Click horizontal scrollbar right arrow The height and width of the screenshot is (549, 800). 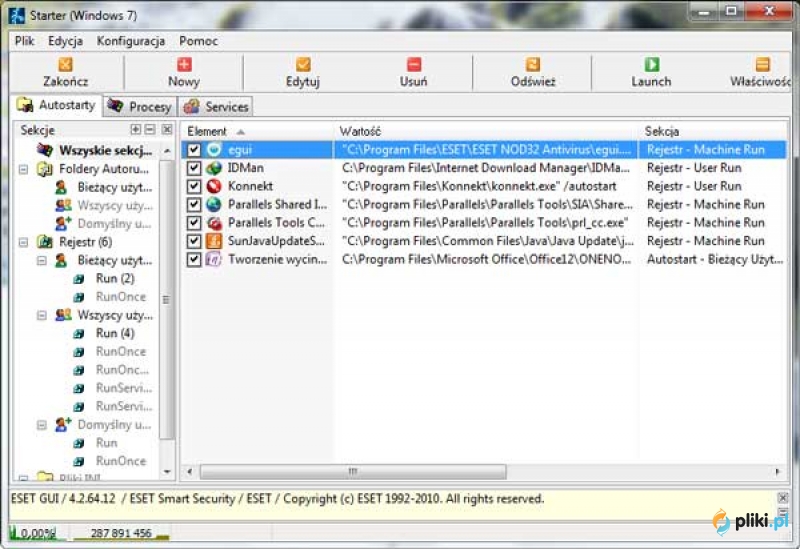(x=778, y=471)
